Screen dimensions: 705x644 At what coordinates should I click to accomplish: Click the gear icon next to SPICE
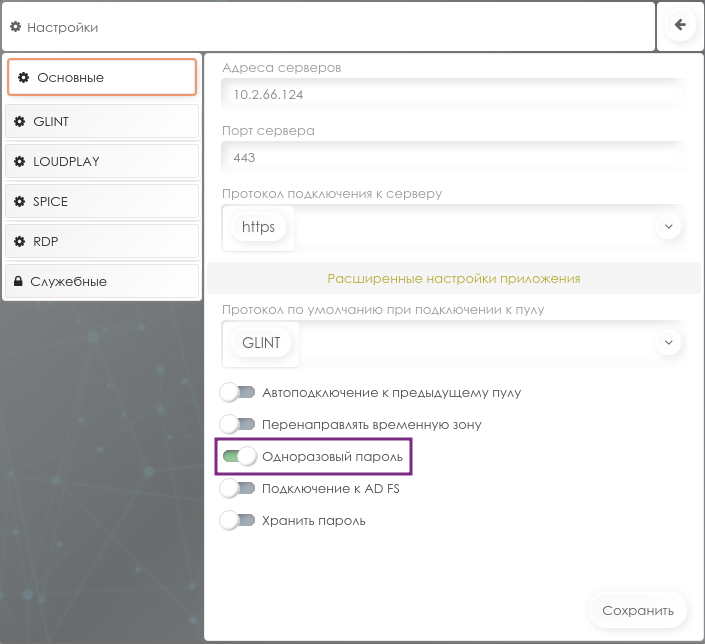click(19, 202)
